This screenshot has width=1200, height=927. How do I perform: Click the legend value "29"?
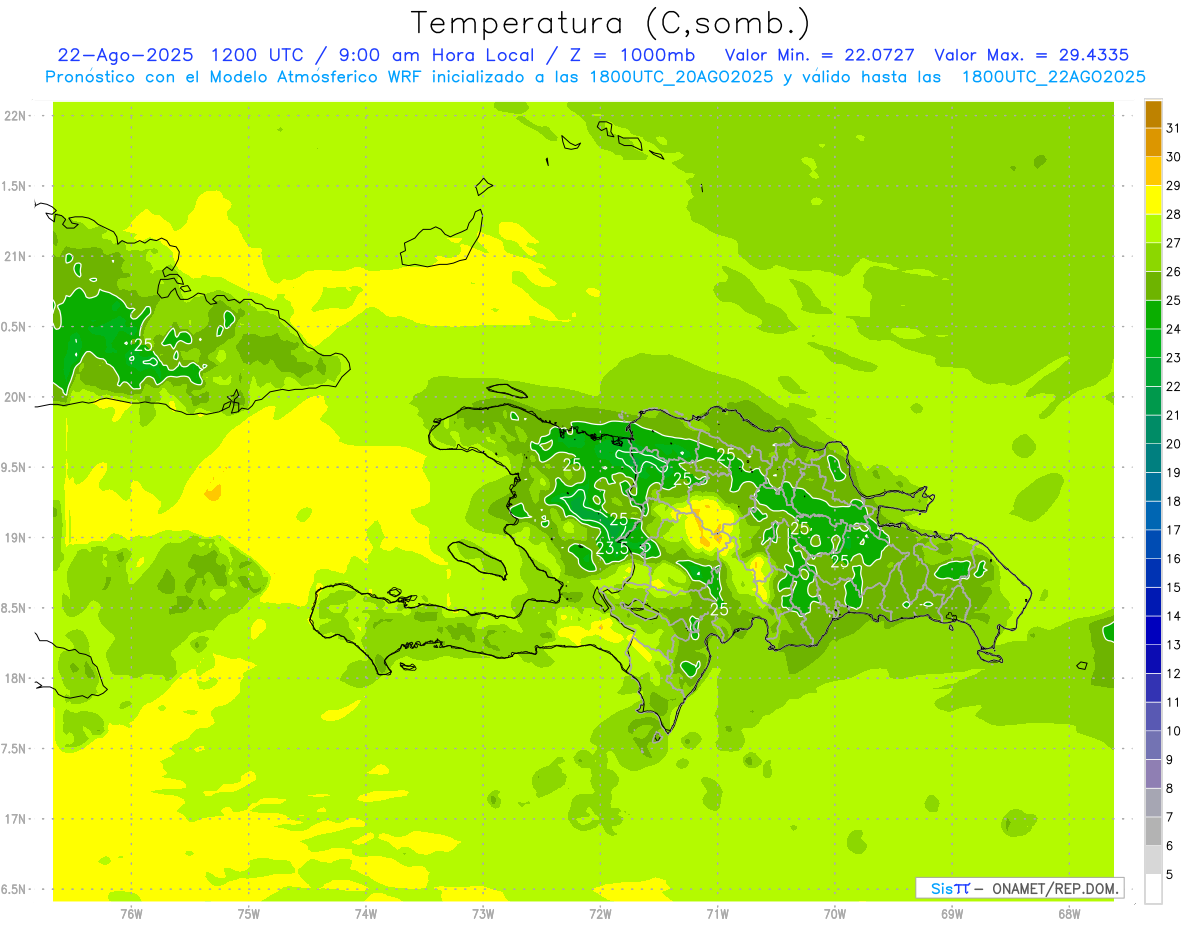[1173, 186]
